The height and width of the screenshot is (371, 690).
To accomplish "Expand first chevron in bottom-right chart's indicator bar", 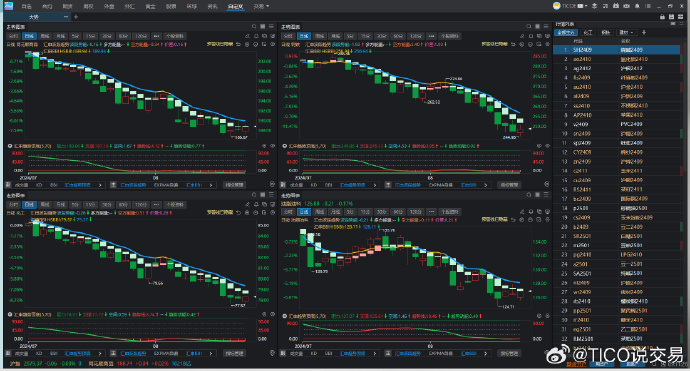I will pyautogui.click(x=375, y=353).
